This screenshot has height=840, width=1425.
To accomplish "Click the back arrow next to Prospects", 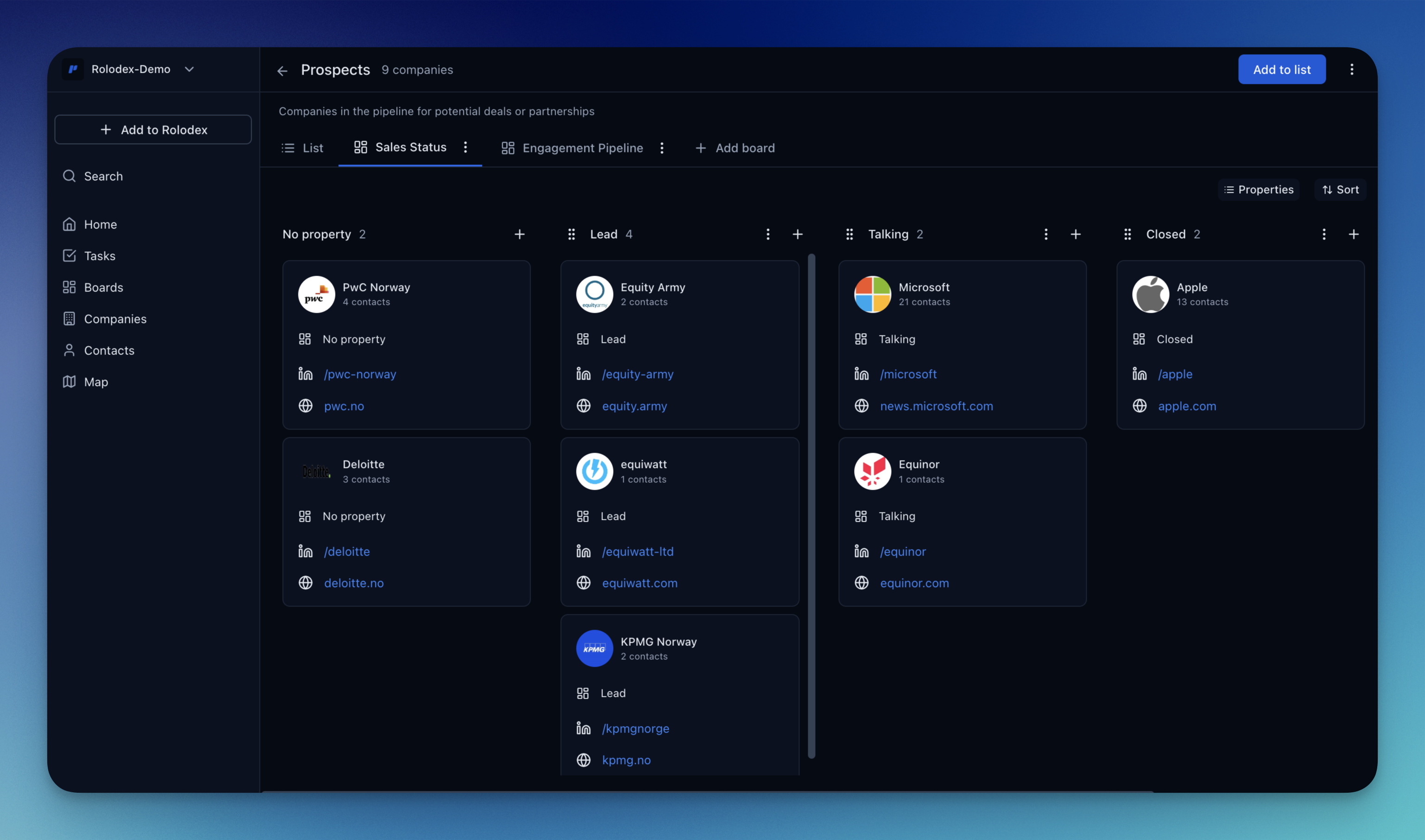I will 282,70.
